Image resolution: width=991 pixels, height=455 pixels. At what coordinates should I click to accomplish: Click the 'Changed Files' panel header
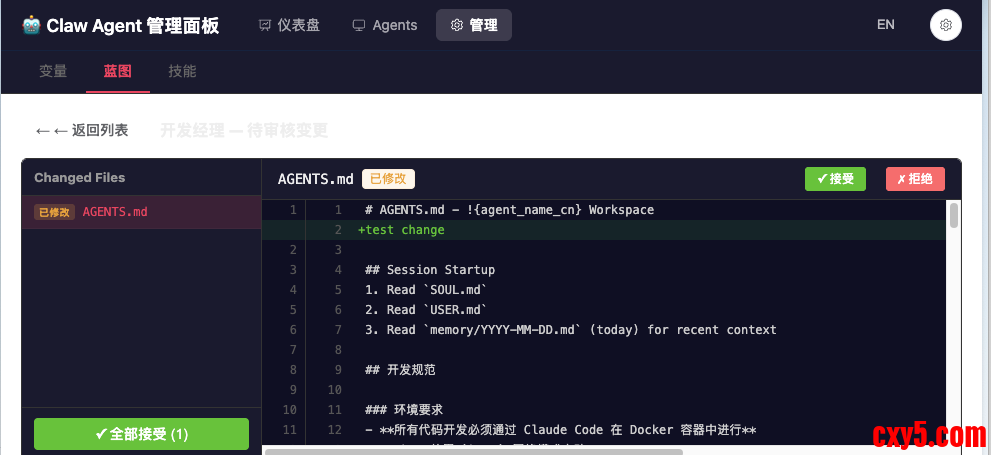[x=80, y=178]
